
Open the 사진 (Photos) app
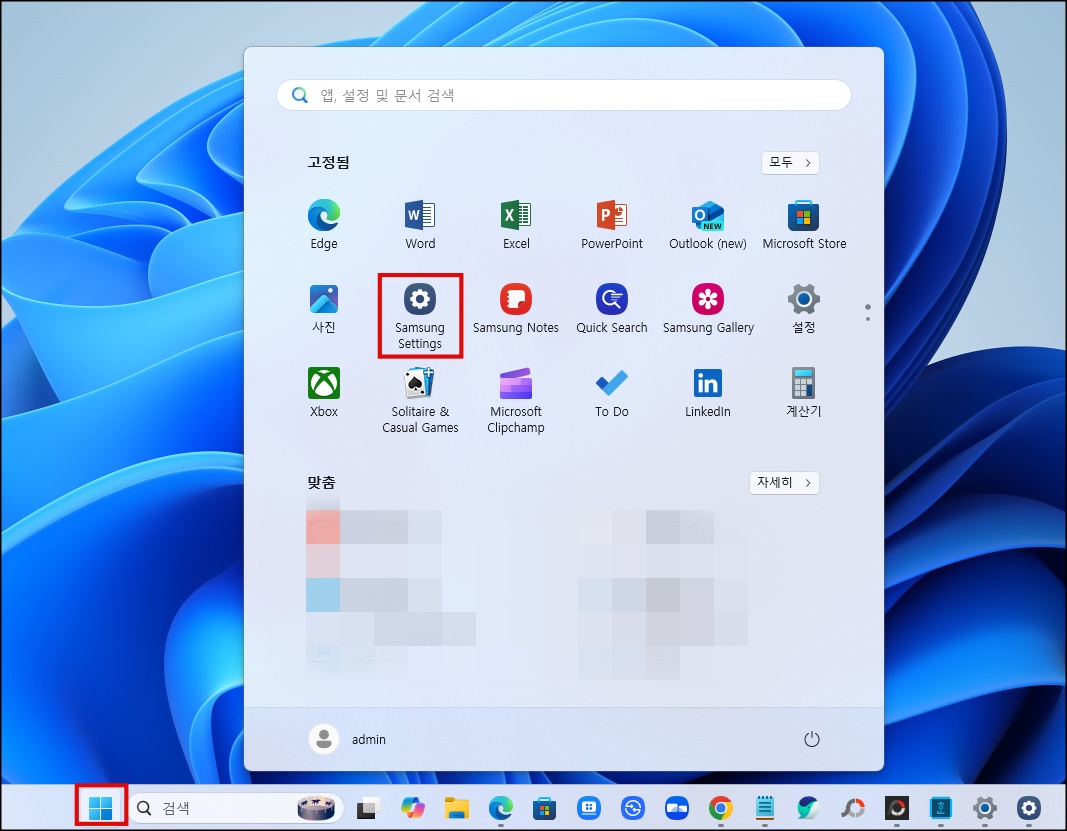click(324, 309)
